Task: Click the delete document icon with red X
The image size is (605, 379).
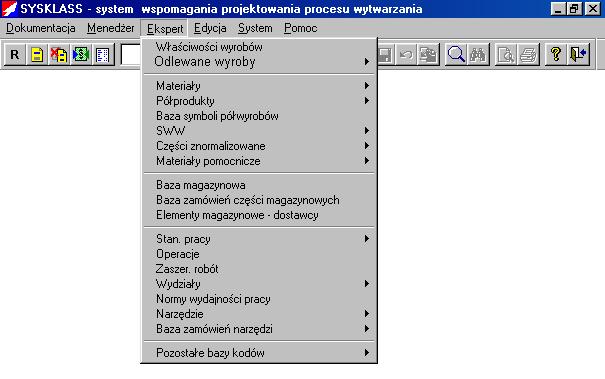Action: (x=59, y=55)
